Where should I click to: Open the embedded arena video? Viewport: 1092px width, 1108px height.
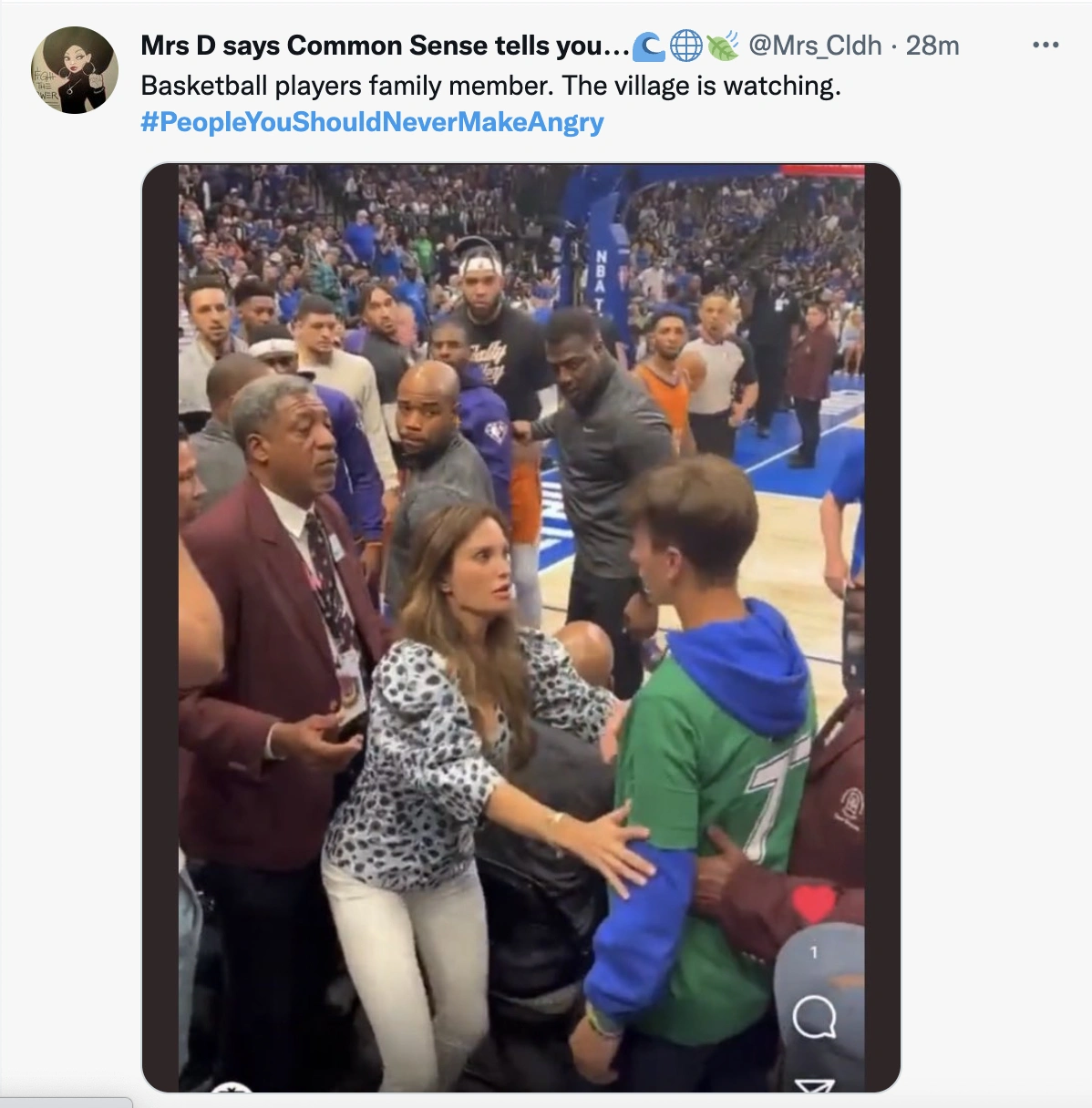tap(520, 547)
